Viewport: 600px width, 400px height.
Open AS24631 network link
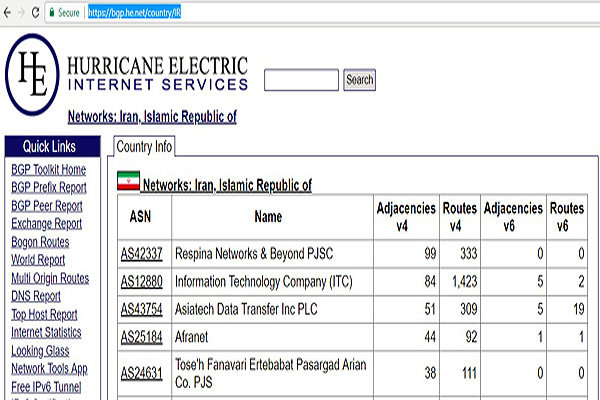[142, 373]
